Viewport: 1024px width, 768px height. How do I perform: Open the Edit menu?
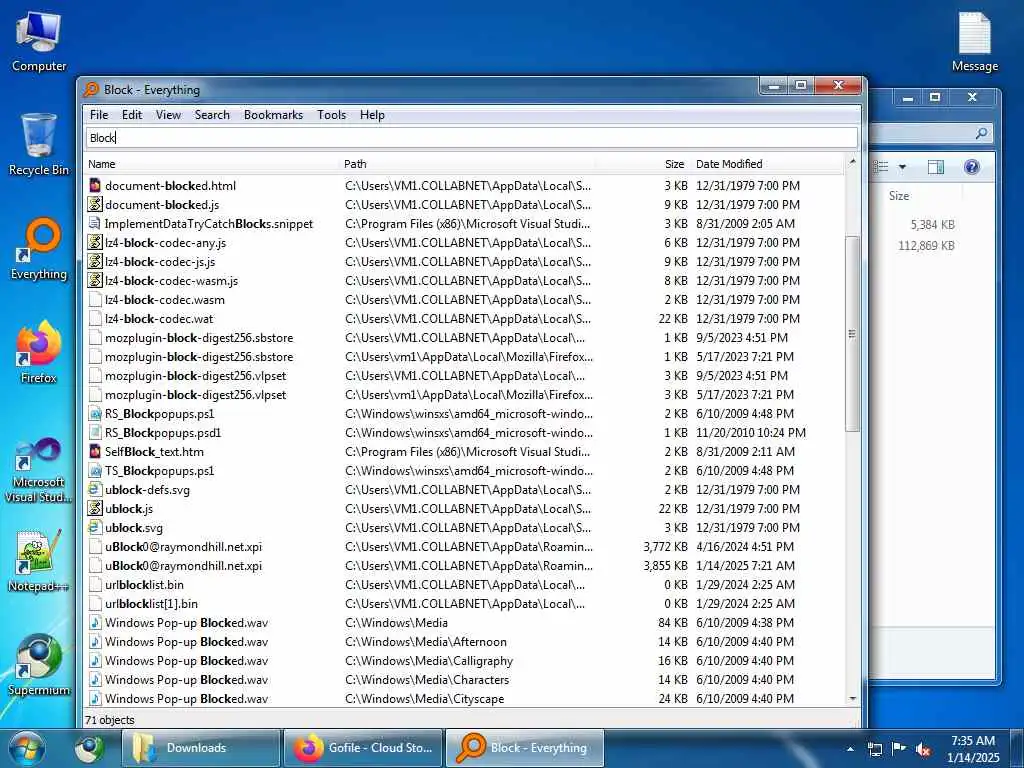[131, 115]
